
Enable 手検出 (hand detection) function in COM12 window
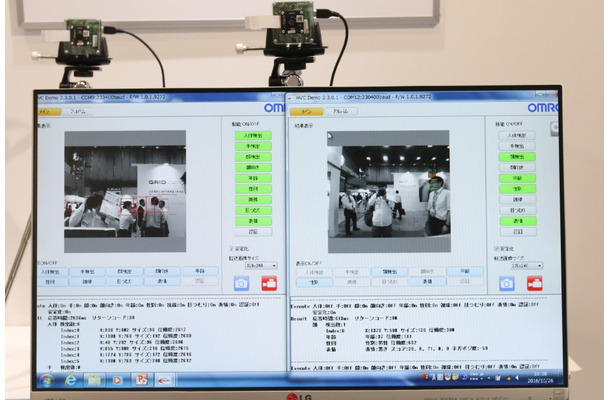click(517, 146)
